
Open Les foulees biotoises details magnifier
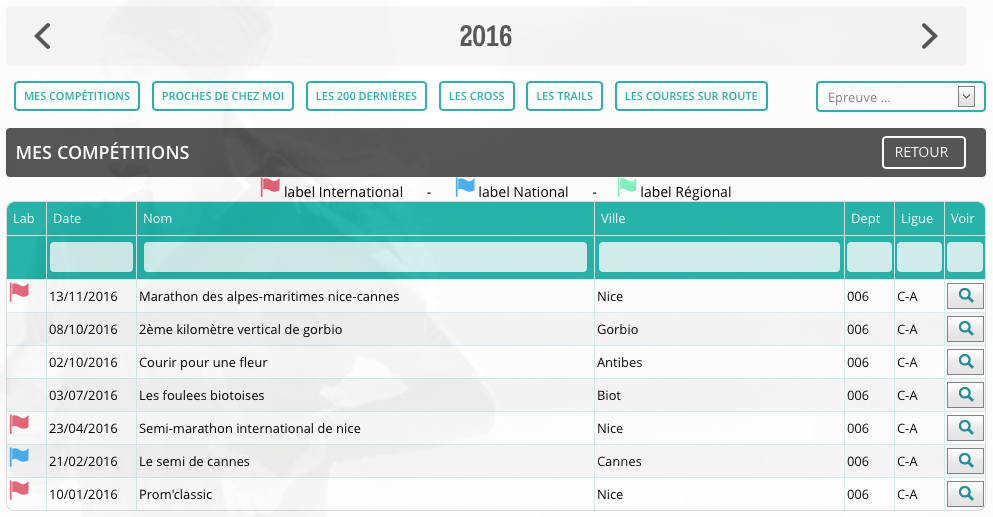[965, 395]
